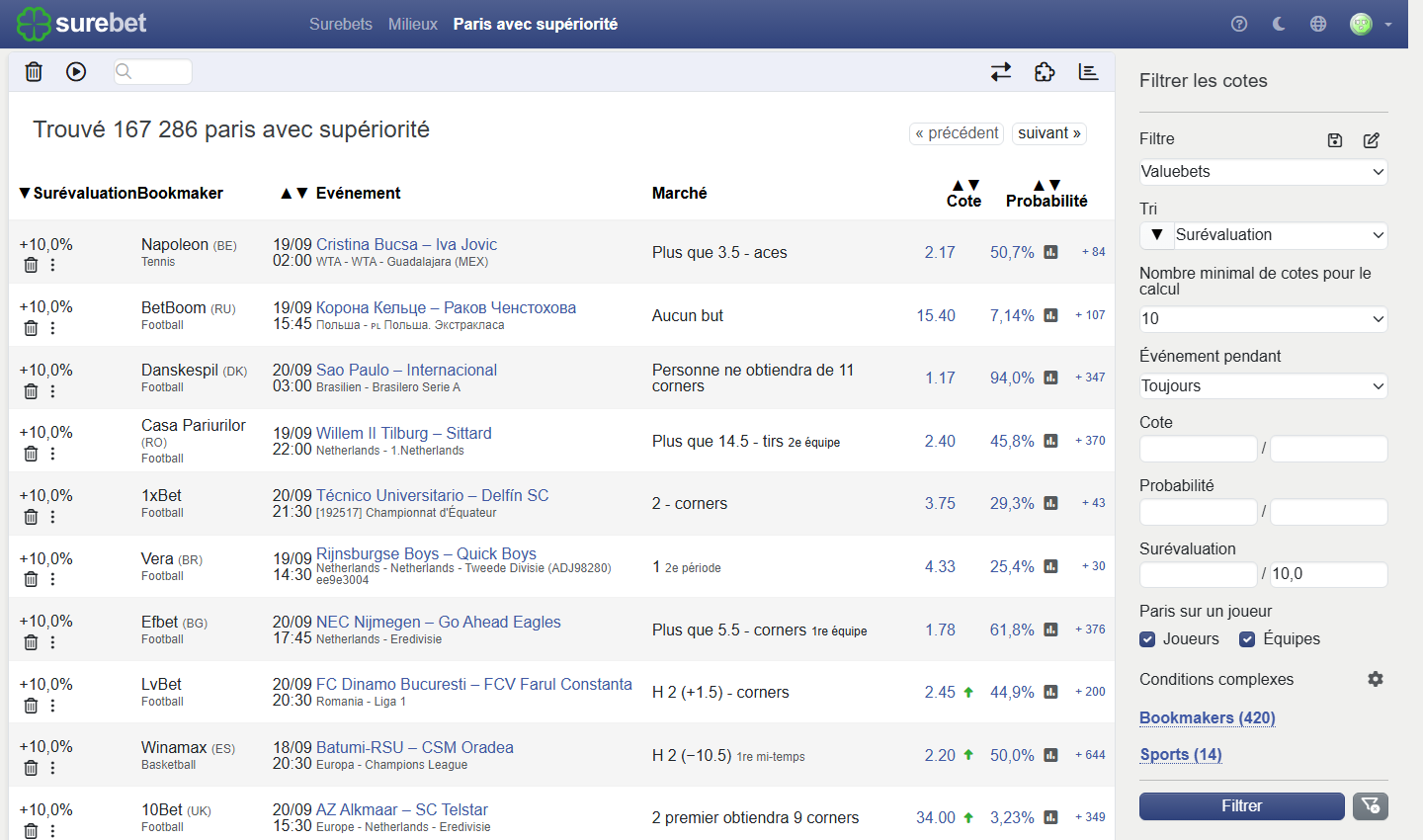Open the Cristina Bucsa – Iva Jovic event
Viewport: 1423px width, 840px height.
406,244
